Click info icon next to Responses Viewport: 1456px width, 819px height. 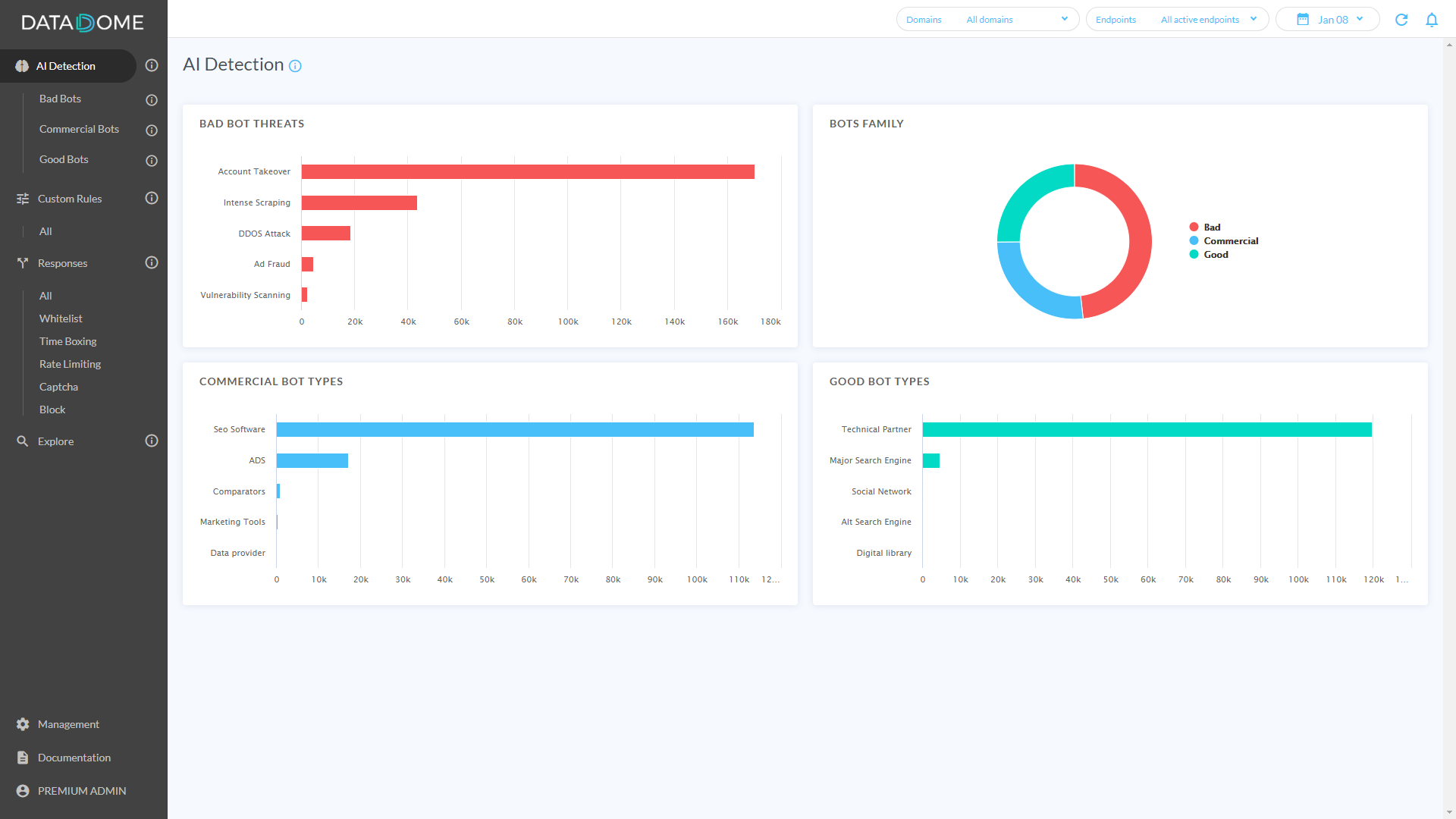(152, 262)
